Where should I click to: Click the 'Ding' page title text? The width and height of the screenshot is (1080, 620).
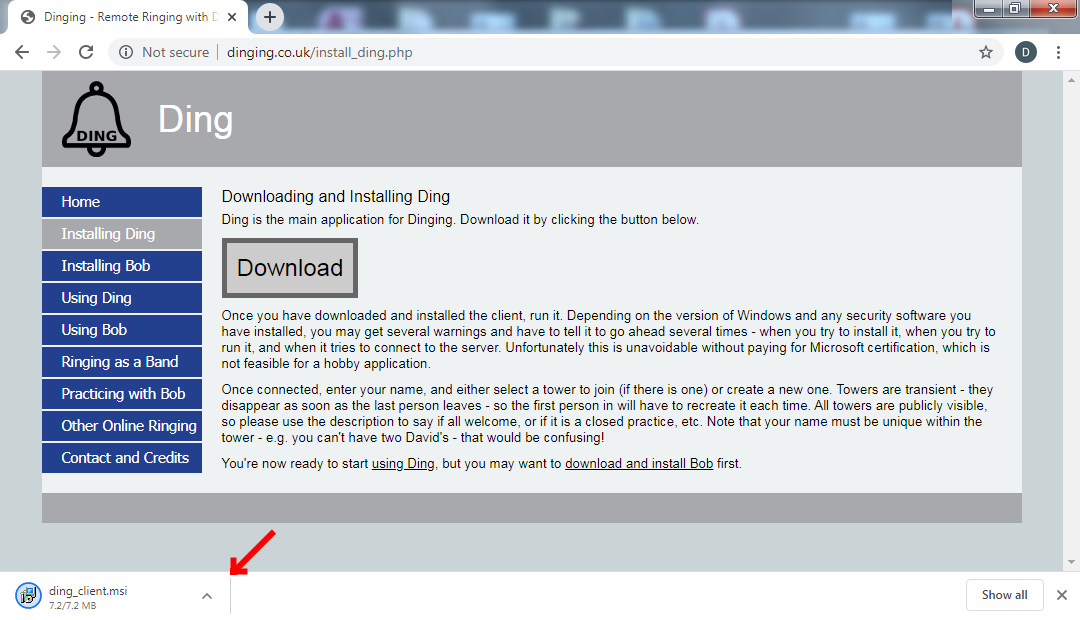click(196, 120)
